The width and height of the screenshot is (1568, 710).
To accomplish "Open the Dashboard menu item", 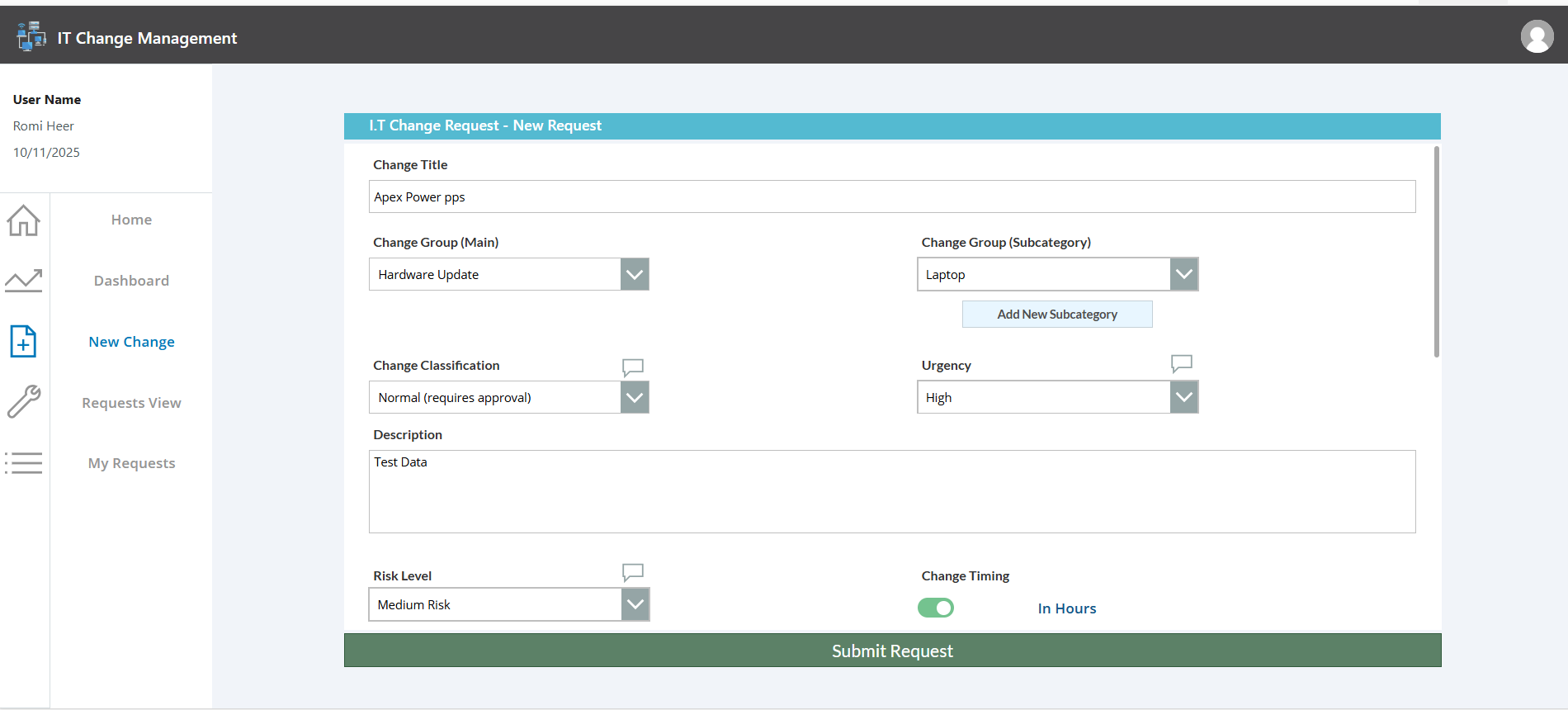I will 131,281.
